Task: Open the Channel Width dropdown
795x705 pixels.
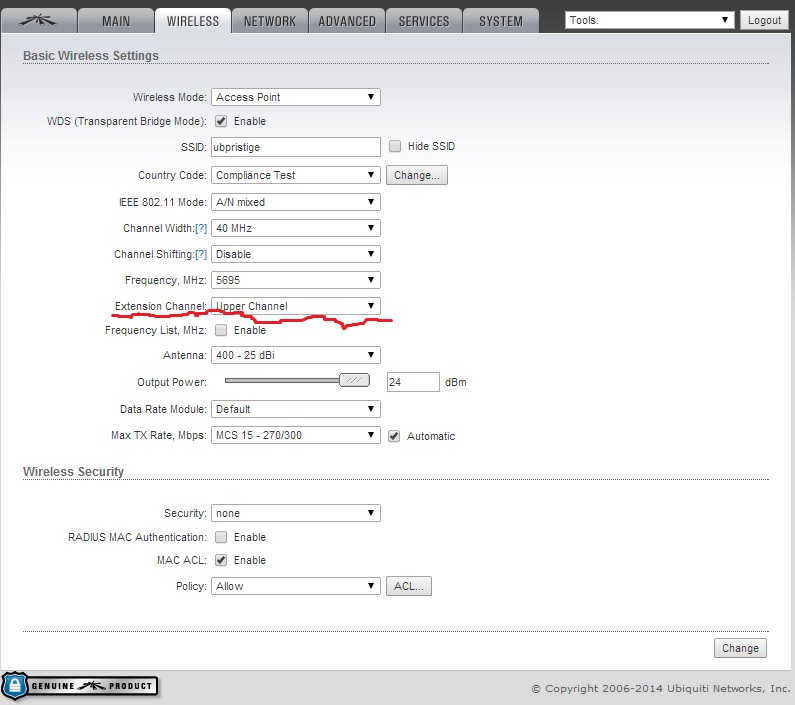Action: click(296, 228)
